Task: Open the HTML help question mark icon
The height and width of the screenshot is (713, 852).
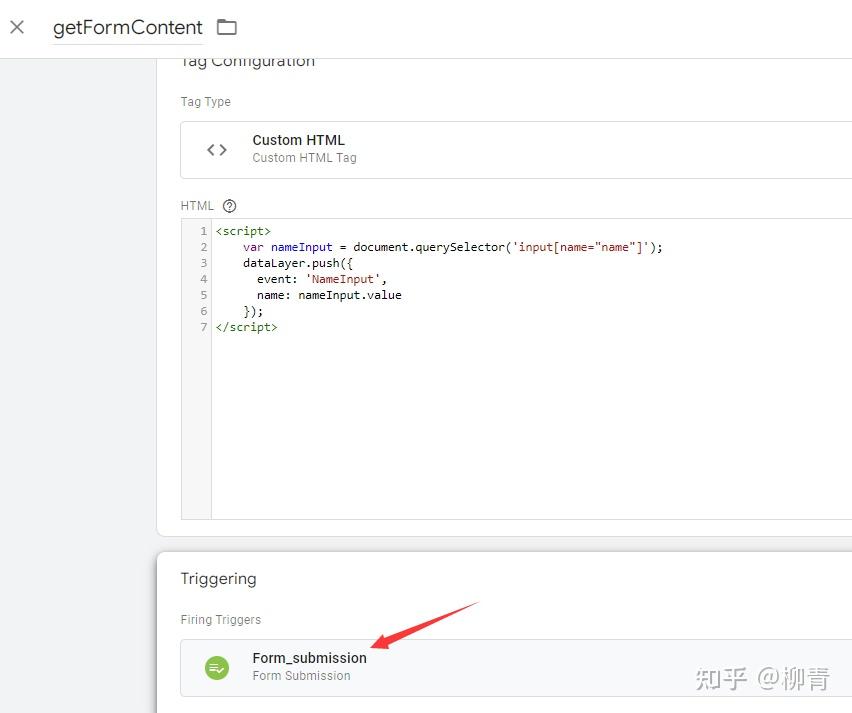Action: [x=229, y=205]
